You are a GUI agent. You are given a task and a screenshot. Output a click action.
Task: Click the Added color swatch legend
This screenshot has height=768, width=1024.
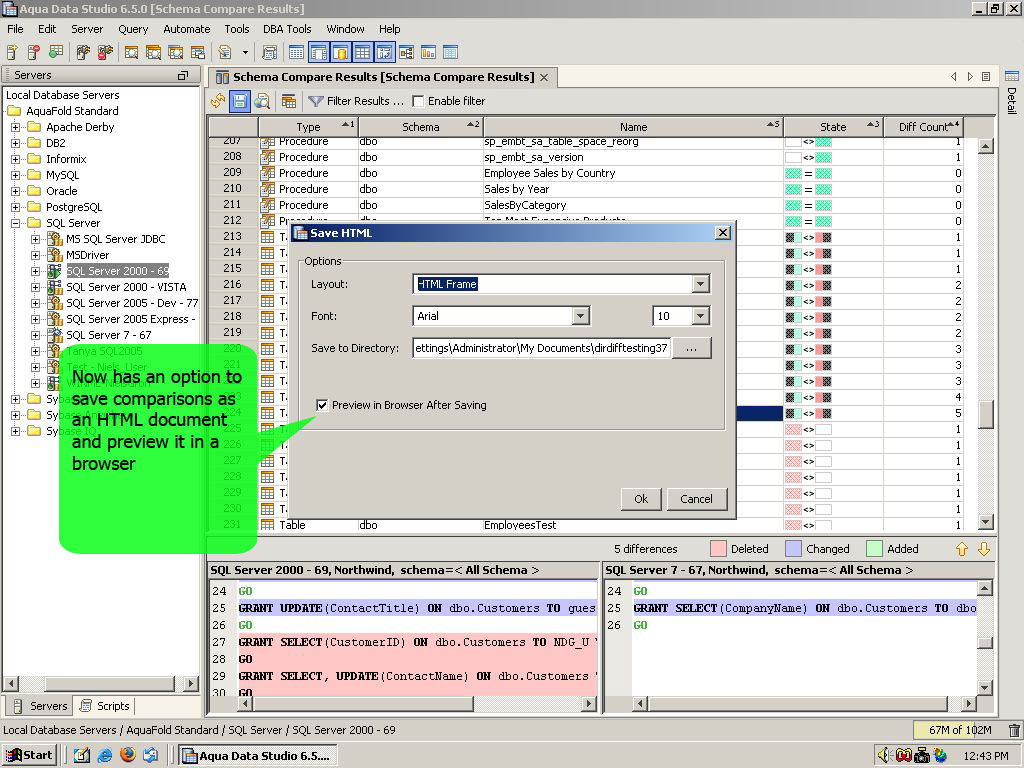(x=874, y=549)
